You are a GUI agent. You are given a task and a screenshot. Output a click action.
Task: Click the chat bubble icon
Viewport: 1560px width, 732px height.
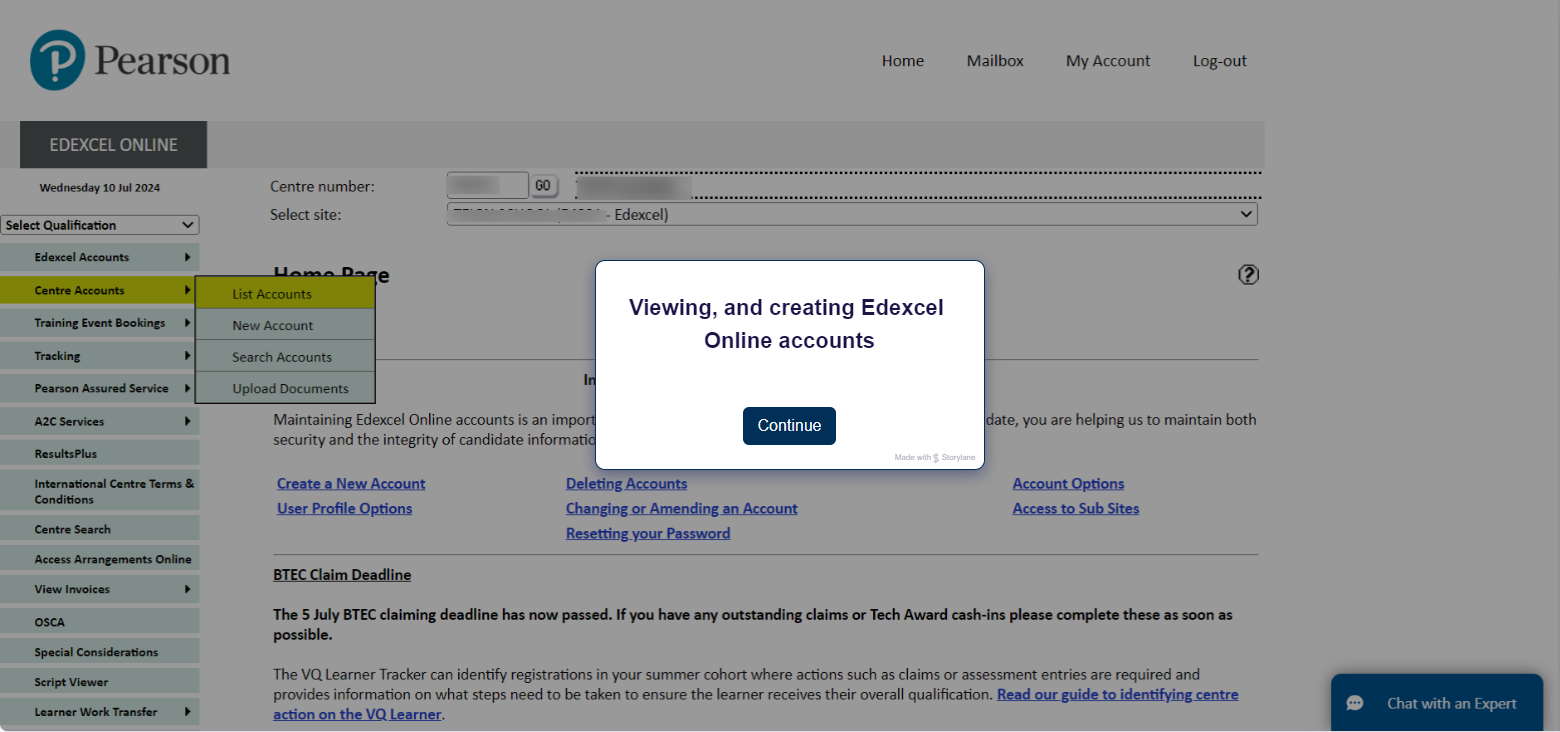pyautogui.click(x=1355, y=703)
